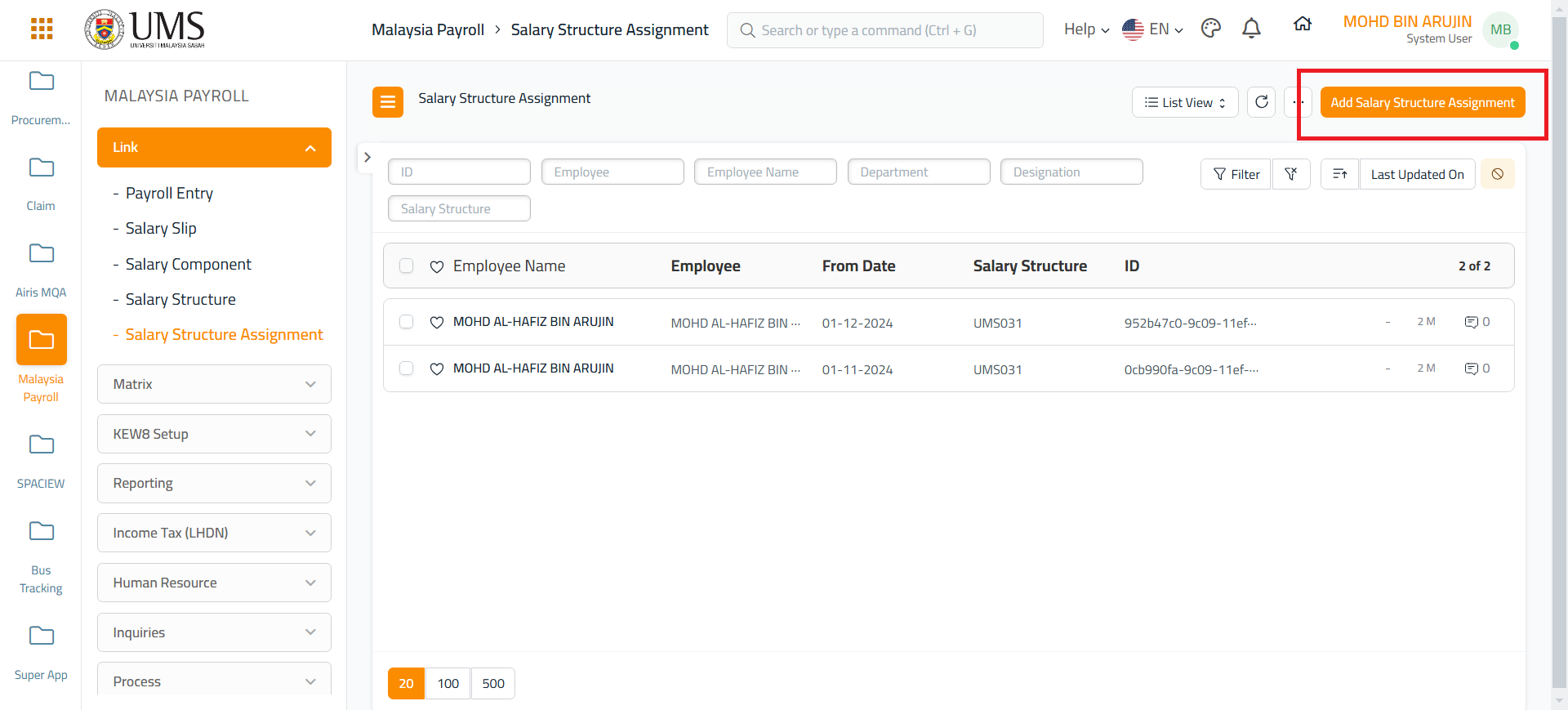Toggle sidebar with orange hamburger button
Viewport: 1568px width, 710px height.
(388, 102)
